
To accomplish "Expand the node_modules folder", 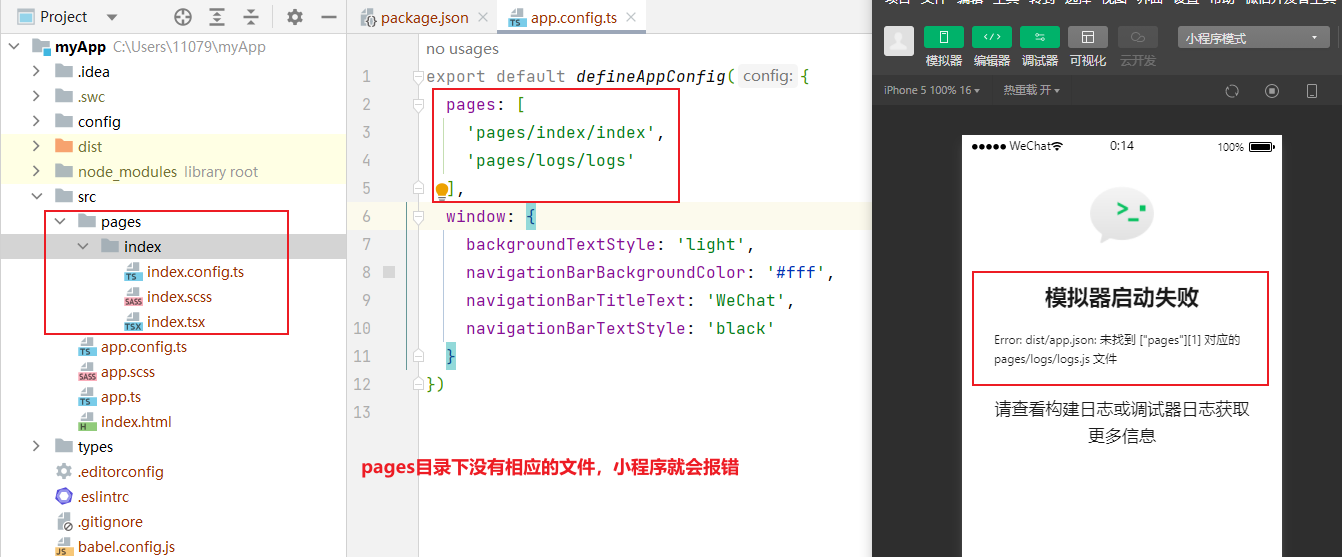I will pyautogui.click(x=36, y=172).
